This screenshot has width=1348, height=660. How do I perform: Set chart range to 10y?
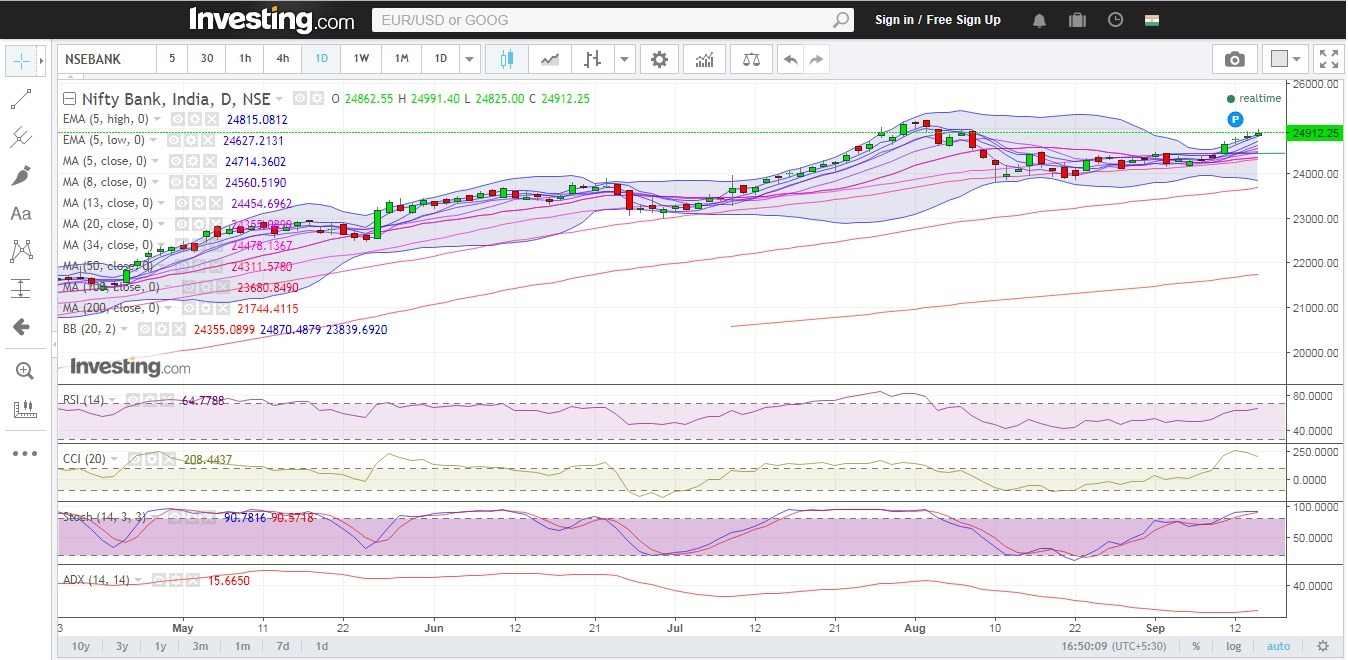(x=80, y=646)
